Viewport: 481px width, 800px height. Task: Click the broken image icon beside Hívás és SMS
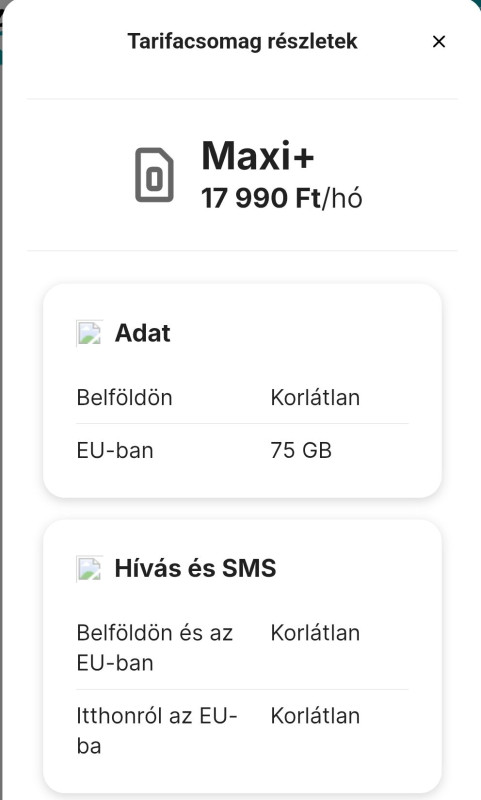pos(89,568)
